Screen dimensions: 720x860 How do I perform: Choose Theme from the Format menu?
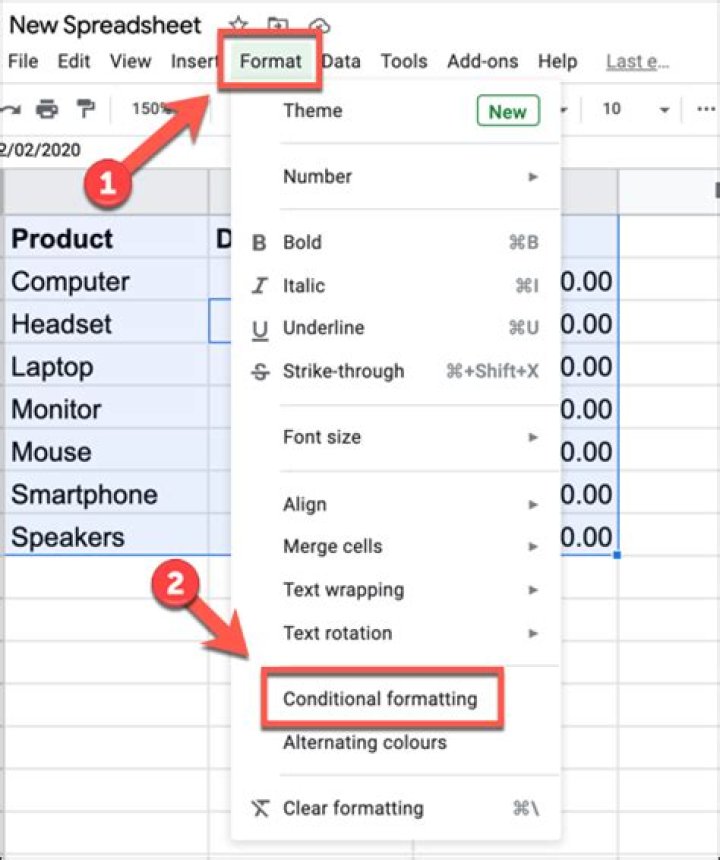click(x=313, y=111)
